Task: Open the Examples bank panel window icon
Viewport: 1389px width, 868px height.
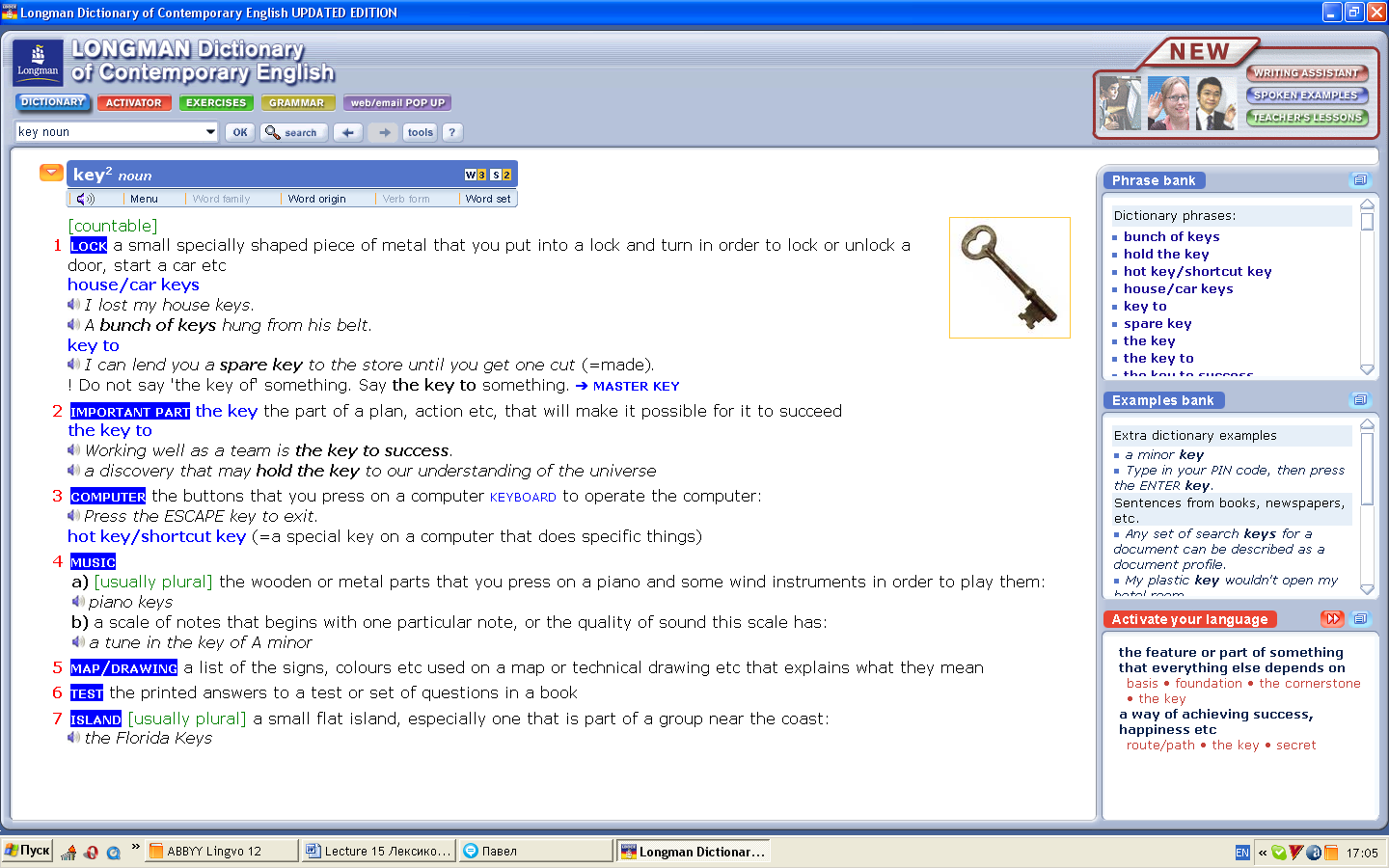Action: pyautogui.click(x=1360, y=400)
